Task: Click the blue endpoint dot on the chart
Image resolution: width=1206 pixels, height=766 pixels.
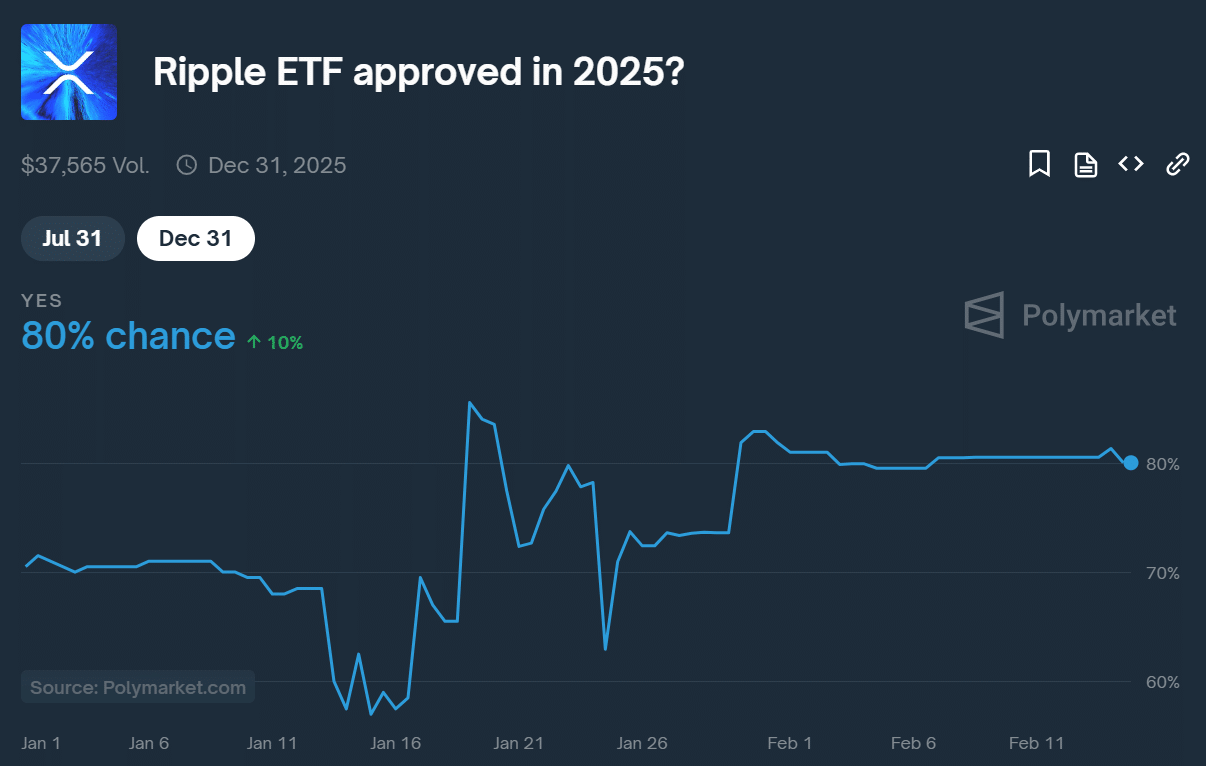Action: [1130, 462]
